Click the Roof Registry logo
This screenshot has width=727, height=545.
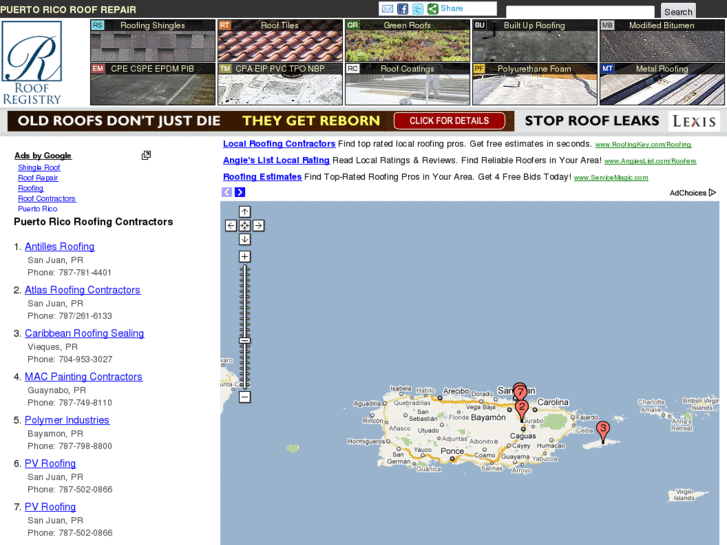coord(32,63)
